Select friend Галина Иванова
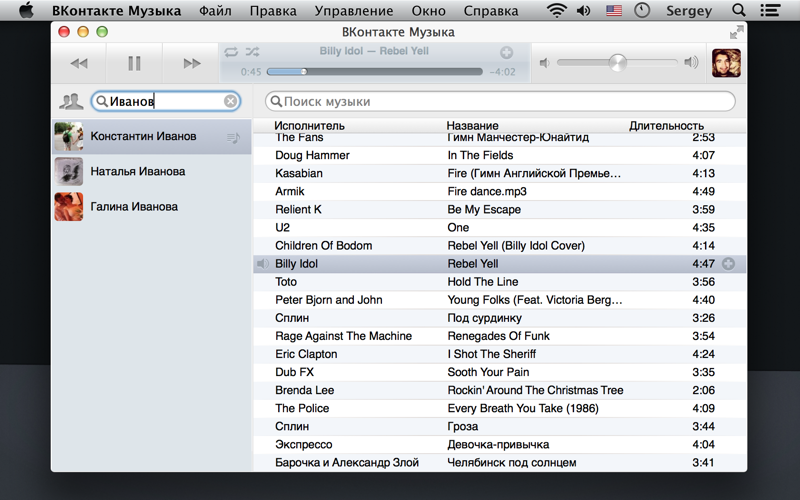This screenshot has height=500, width=800. click(x=152, y=207)
